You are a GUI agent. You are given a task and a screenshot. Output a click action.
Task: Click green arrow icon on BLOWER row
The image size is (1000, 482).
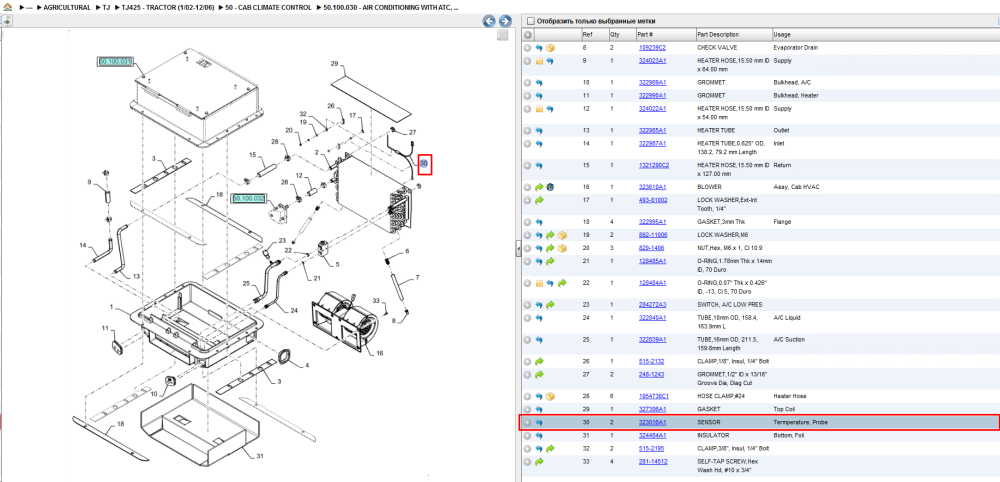coord(539,187)
